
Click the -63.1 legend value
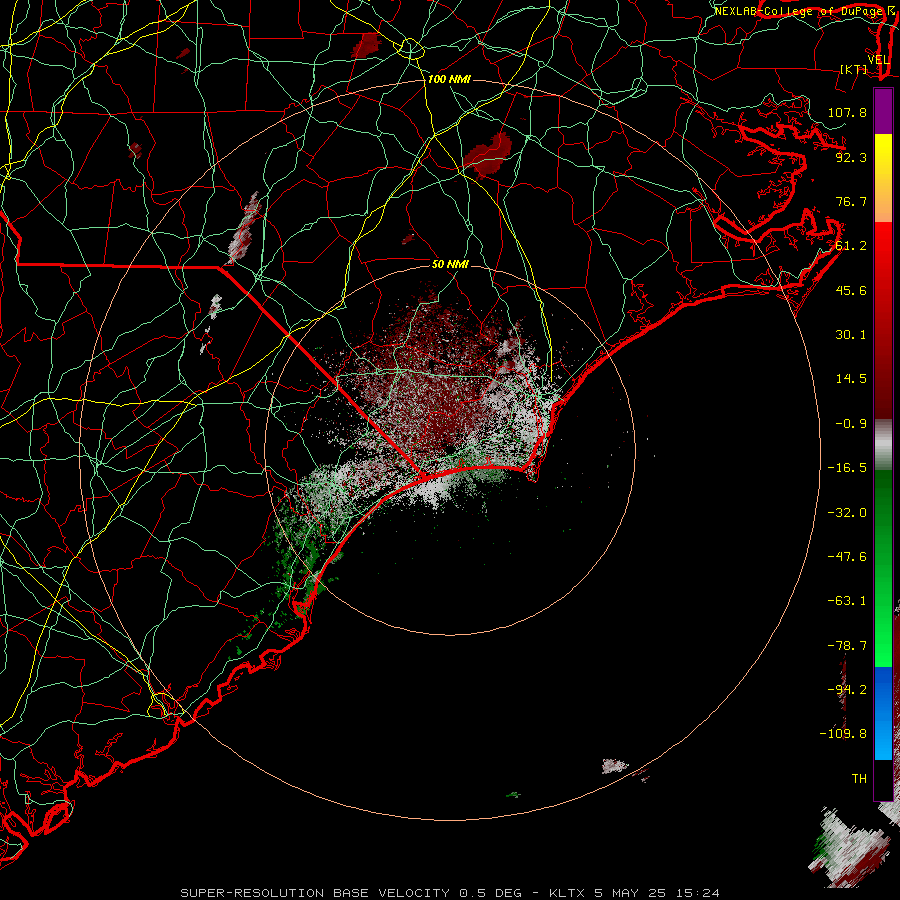847,601
